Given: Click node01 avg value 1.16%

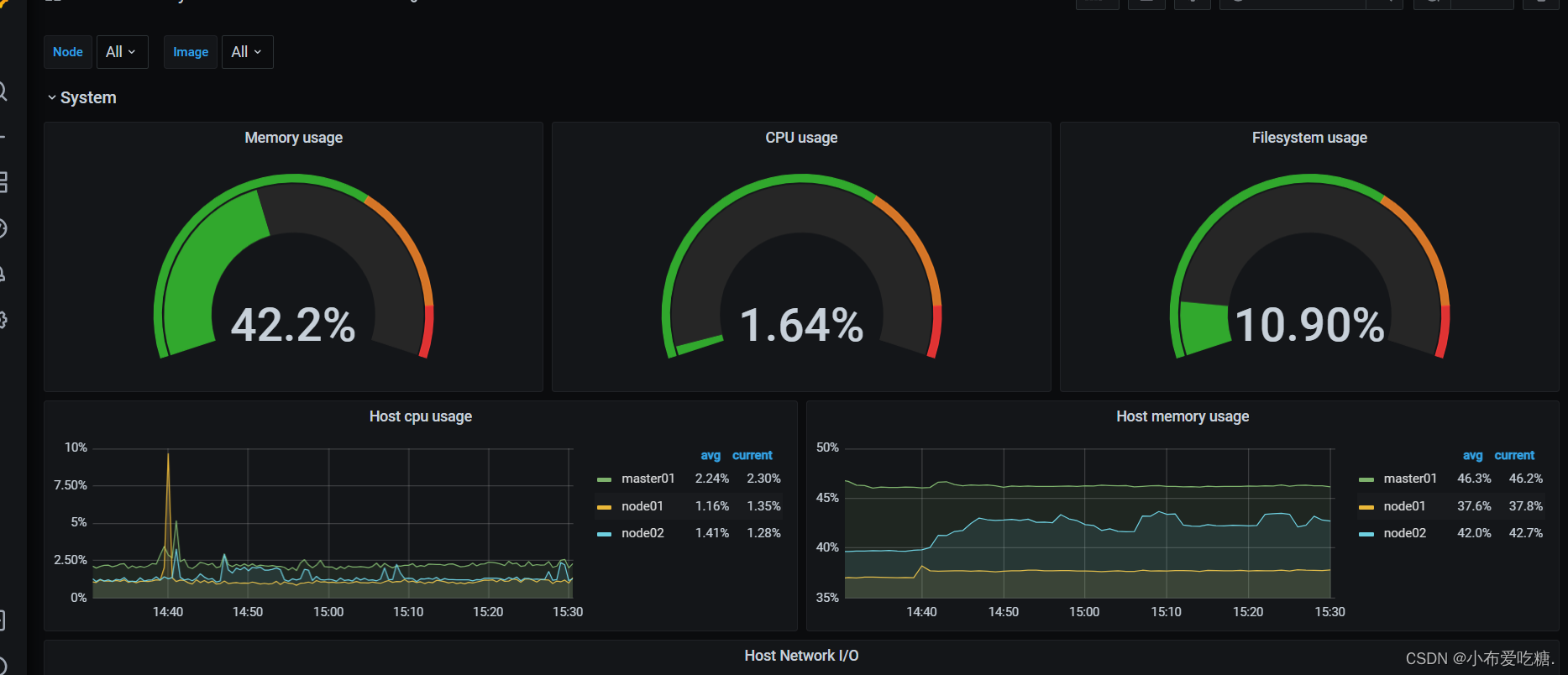Looking at the screenshot, I should tap(712, 506).
